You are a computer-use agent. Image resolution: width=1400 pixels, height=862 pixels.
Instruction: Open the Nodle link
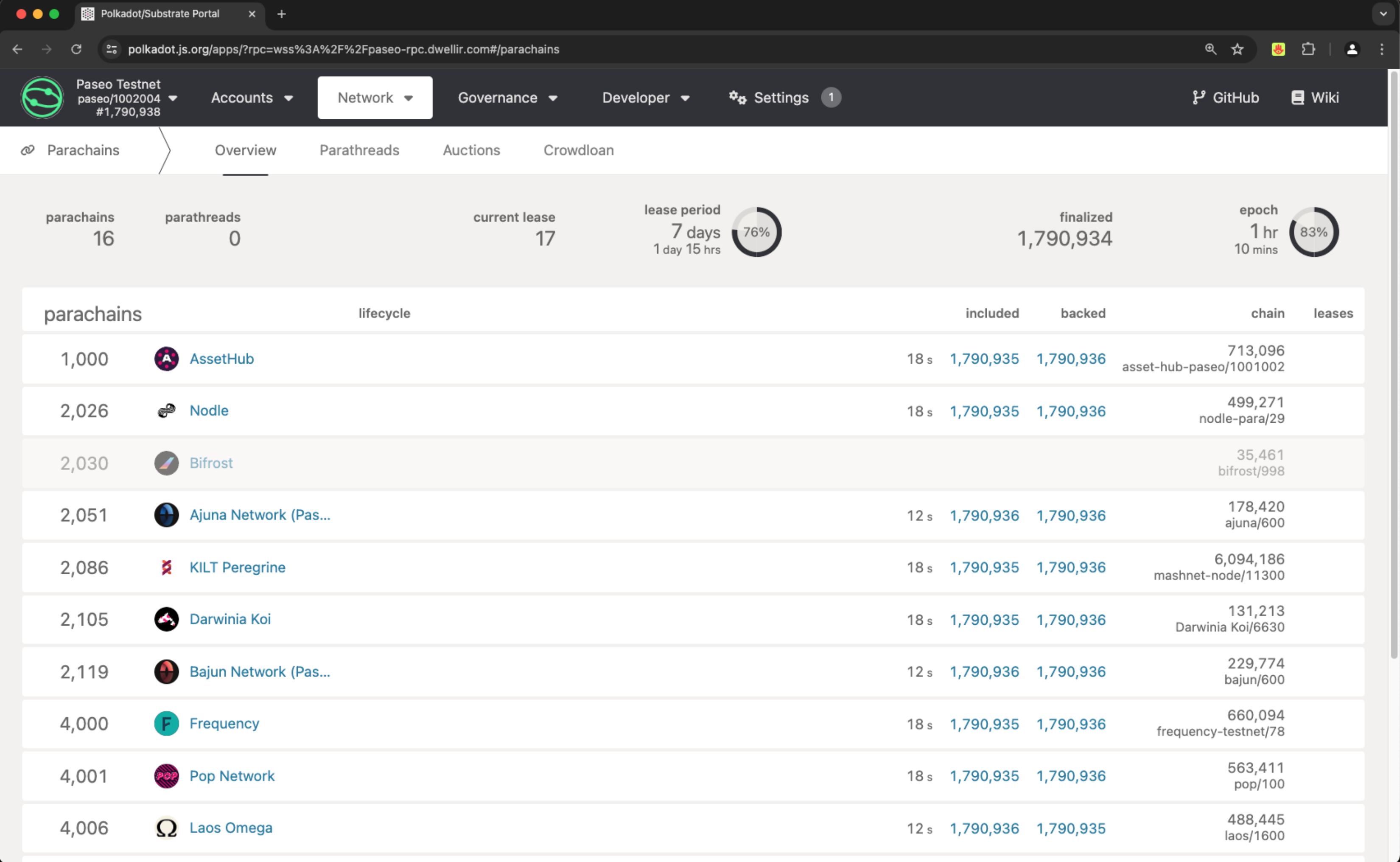(x=209, y=410)
